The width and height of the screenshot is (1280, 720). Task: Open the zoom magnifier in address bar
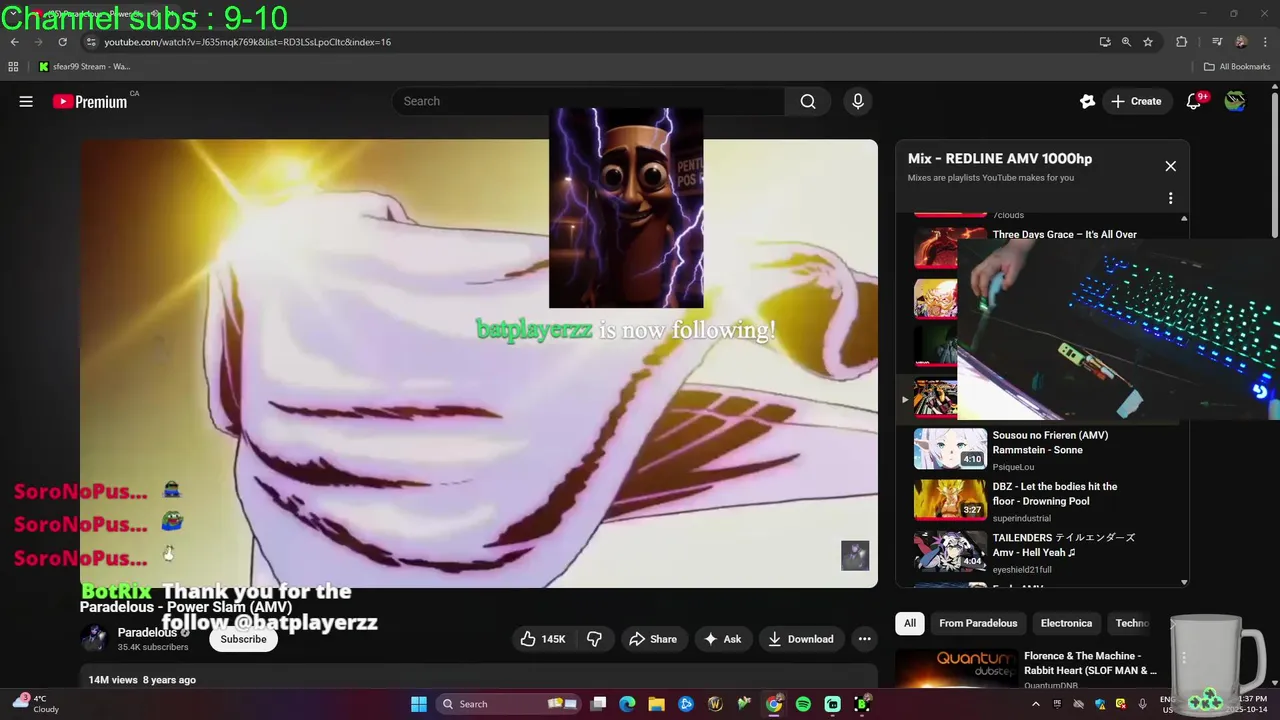(x=1126, y=42)
